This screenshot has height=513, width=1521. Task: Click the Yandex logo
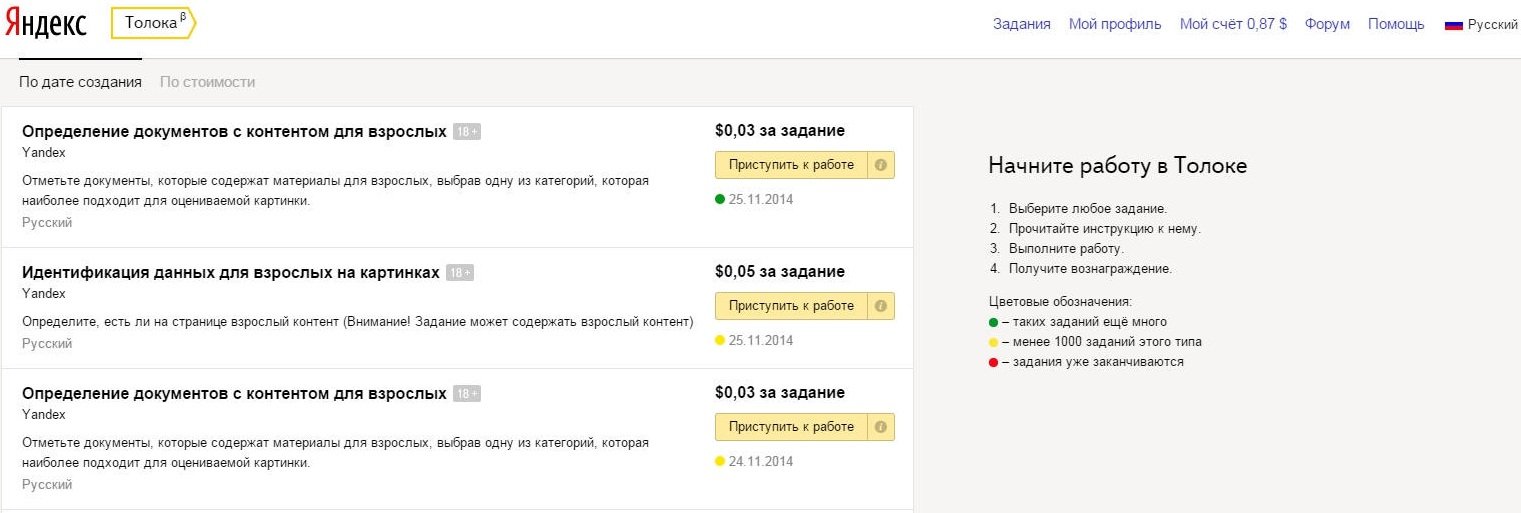[x=46, y=24]
